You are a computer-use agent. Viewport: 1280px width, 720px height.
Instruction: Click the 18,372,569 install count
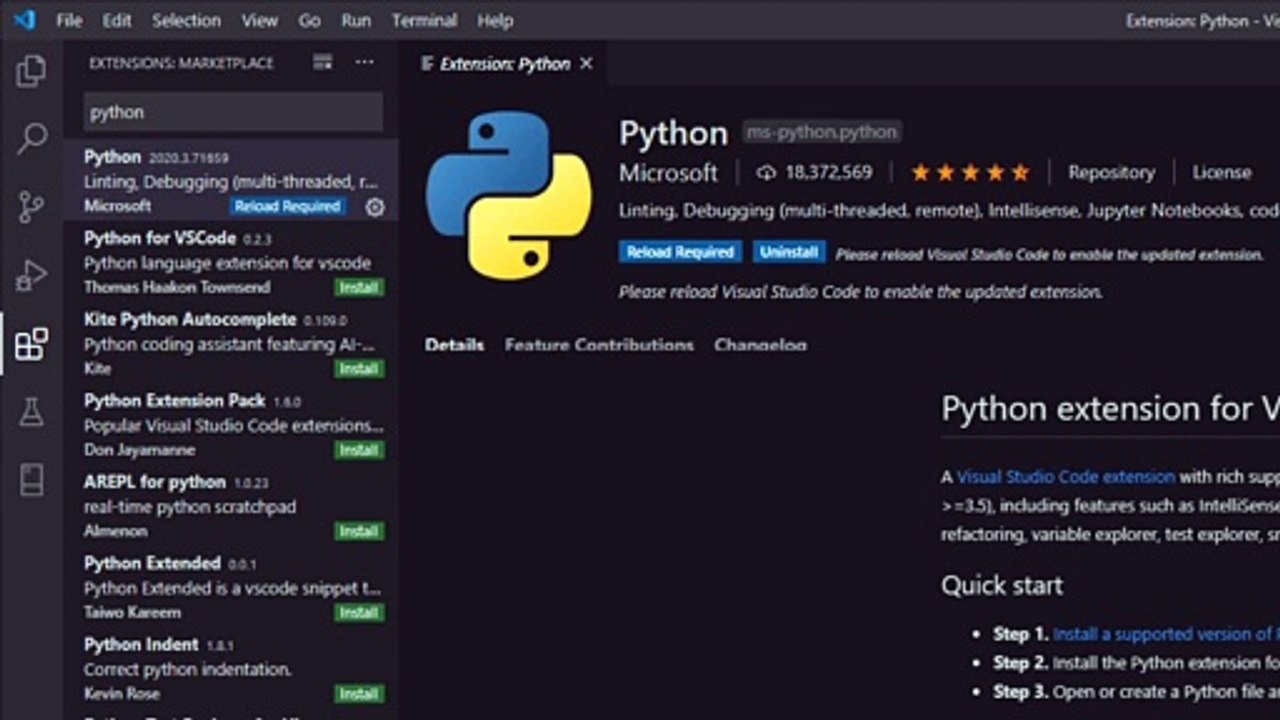[829, 173]
